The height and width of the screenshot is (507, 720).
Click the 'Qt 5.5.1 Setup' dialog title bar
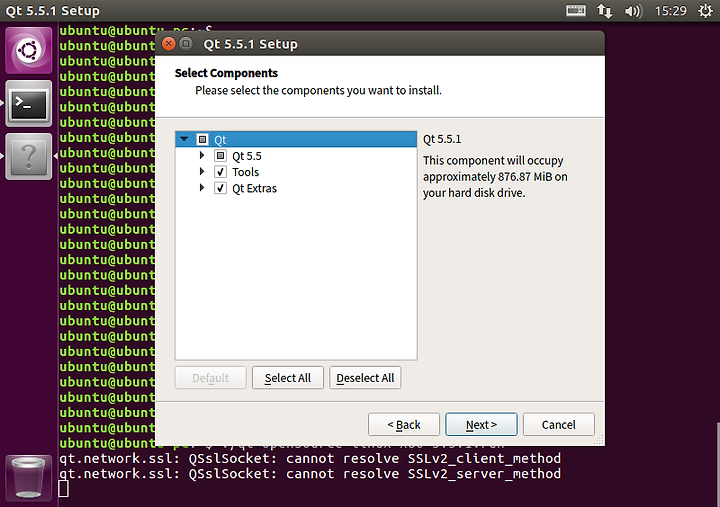point(380,44)
